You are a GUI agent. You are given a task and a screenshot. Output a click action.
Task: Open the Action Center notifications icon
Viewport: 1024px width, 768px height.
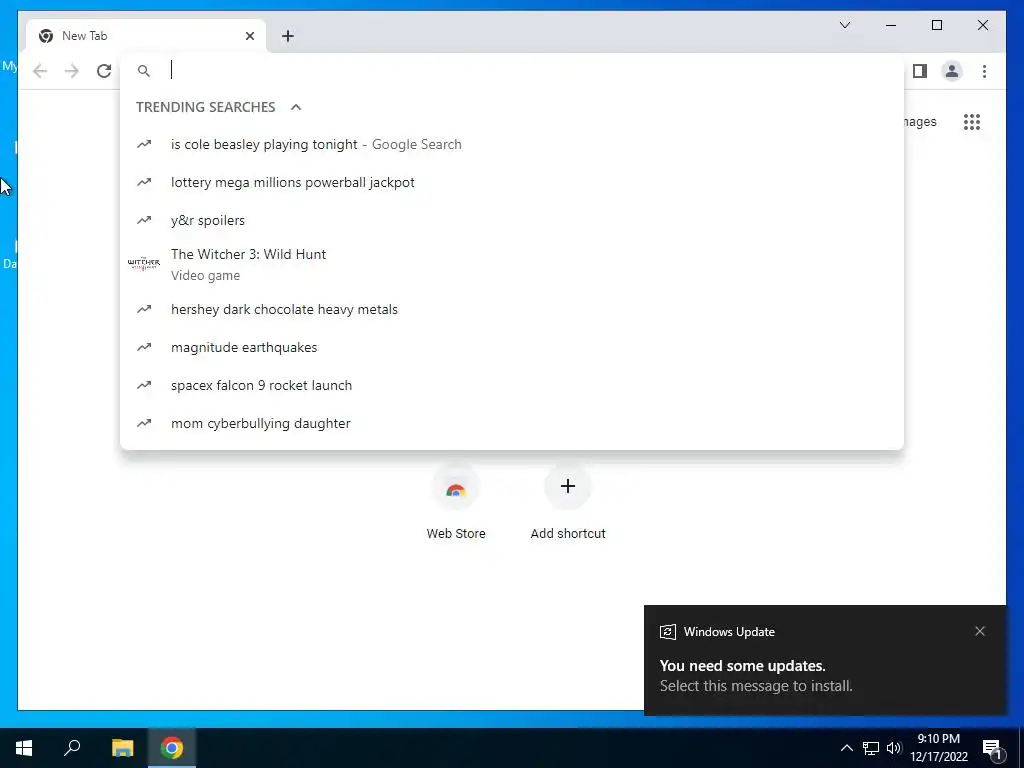point(993,748)
